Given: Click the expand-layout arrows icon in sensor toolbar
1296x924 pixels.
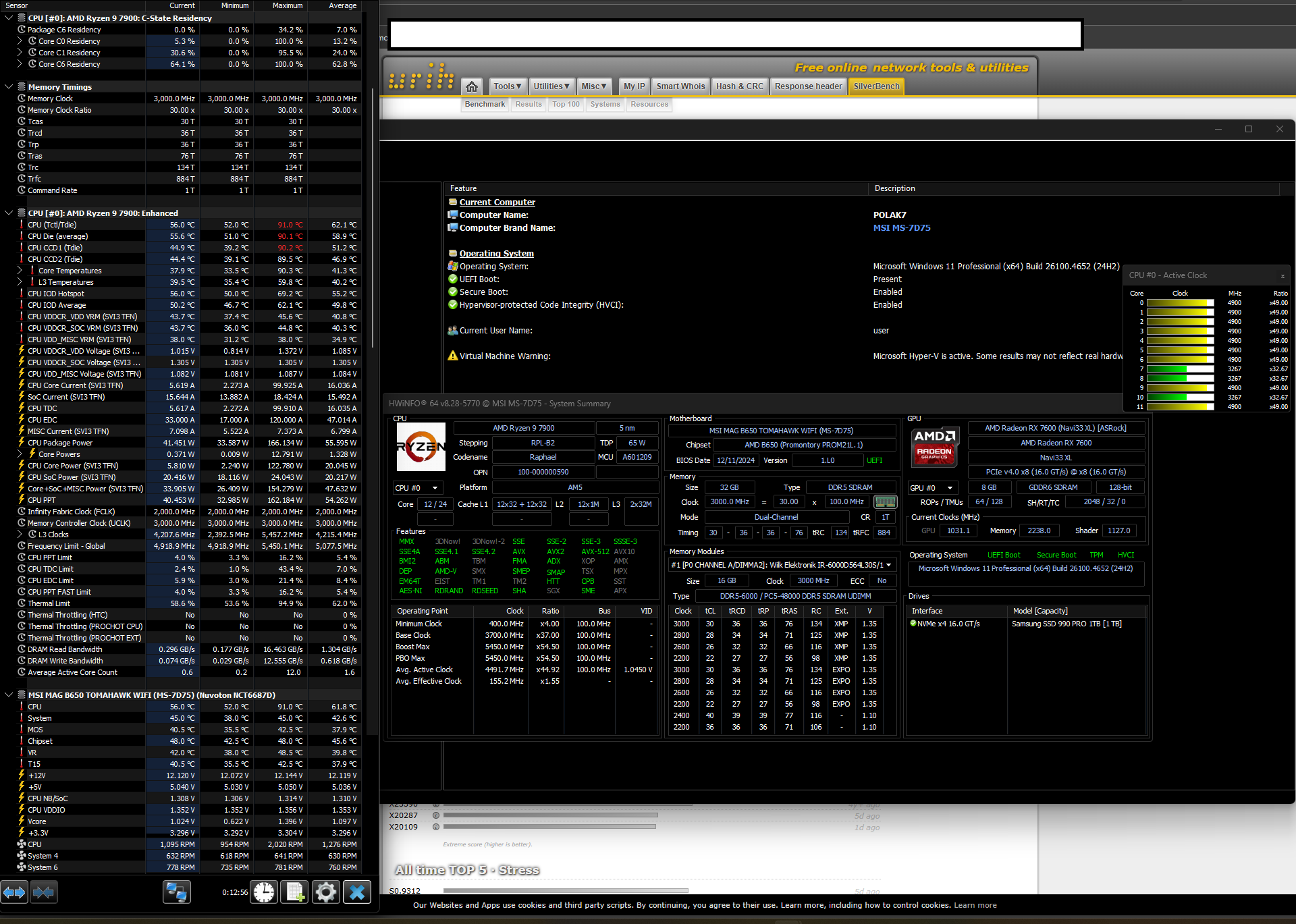Looking at the screenshot, I should tap(14, 892).
